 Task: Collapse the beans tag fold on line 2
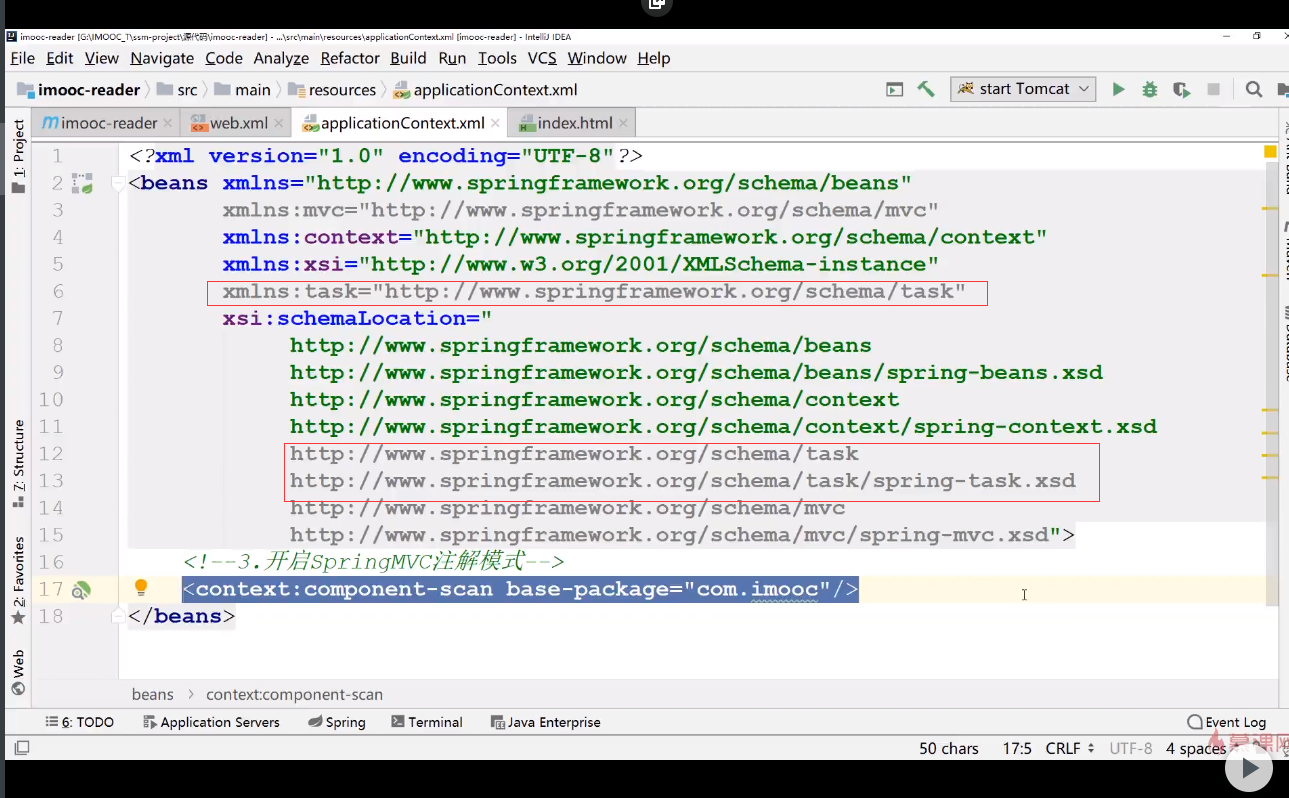click(119, 183)
